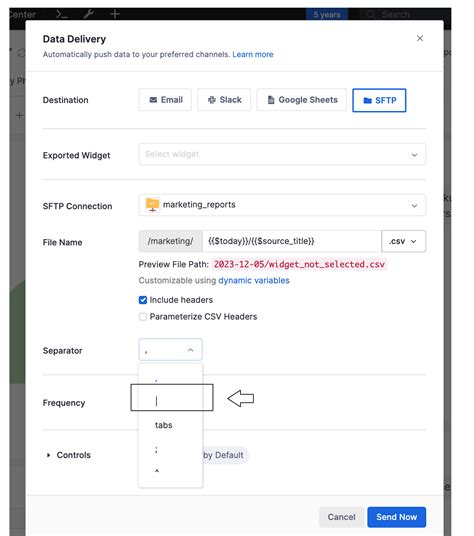
Task: Expand the Controls section triangle
Action: click(49, 455)
